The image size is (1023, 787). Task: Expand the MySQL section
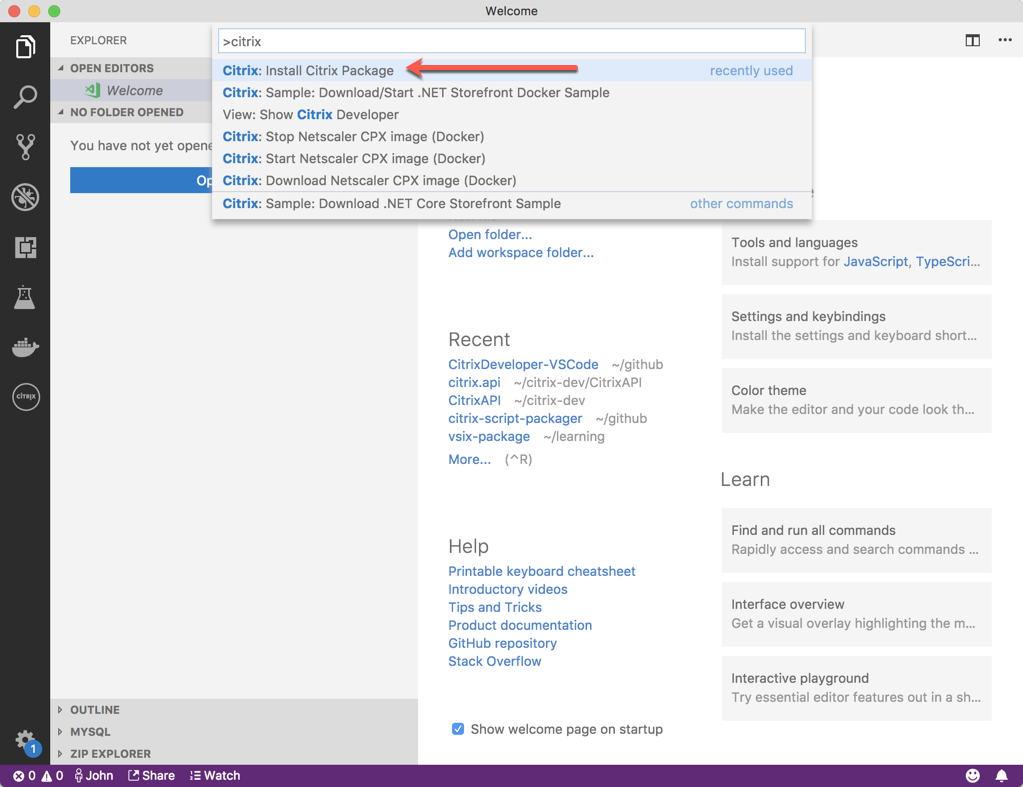[90, 732]
